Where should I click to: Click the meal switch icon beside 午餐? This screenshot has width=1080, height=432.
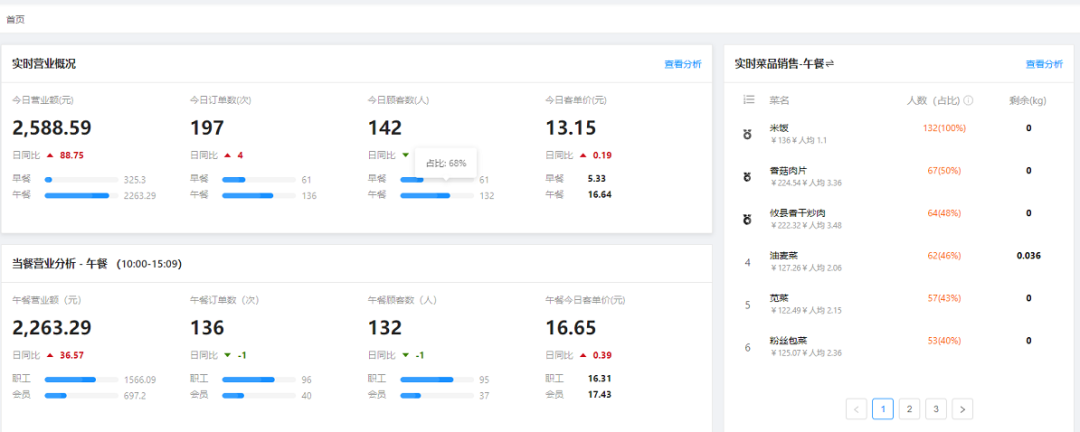tap(830, 64)
